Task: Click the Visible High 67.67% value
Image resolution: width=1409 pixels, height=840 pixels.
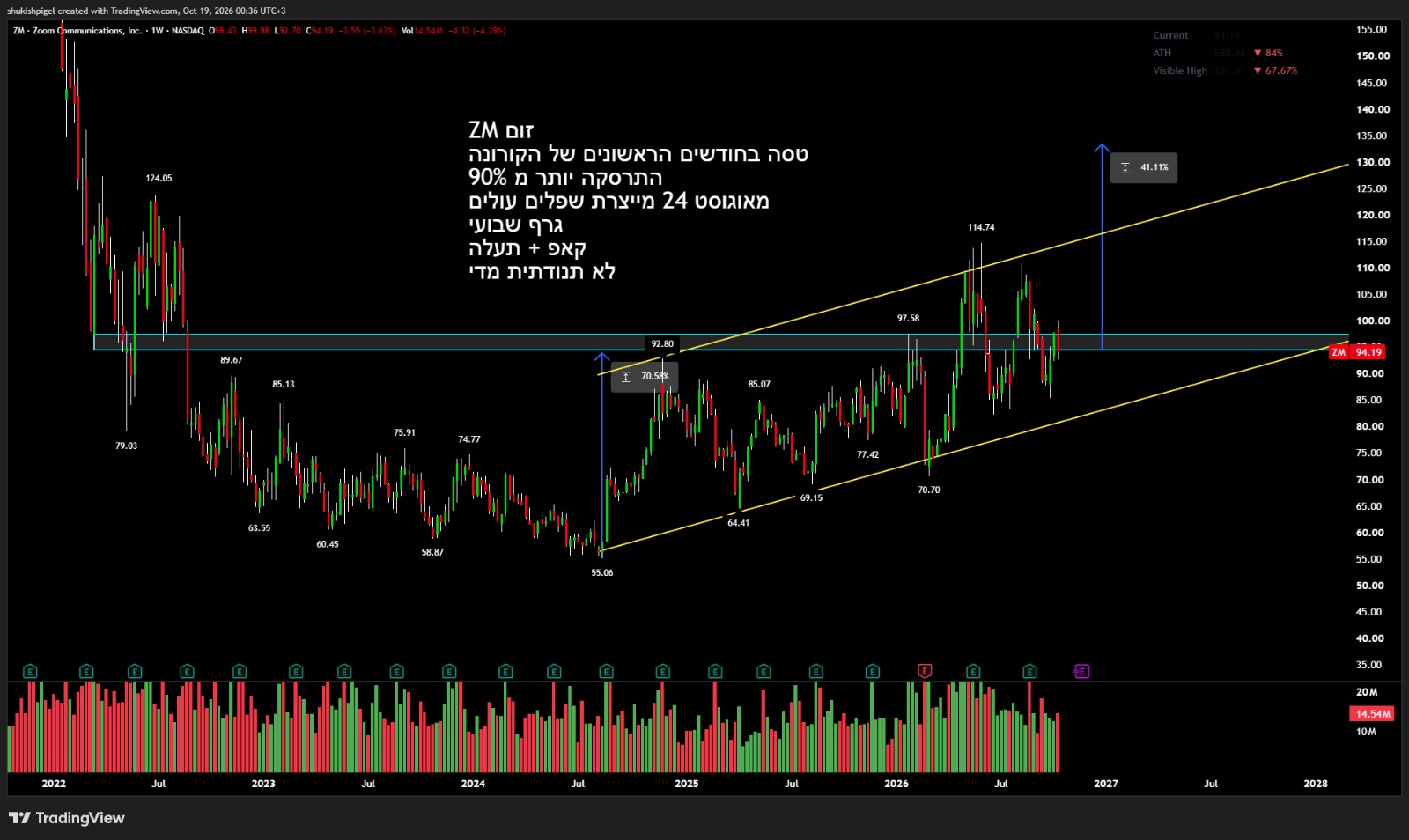Action: point(1275,70)
